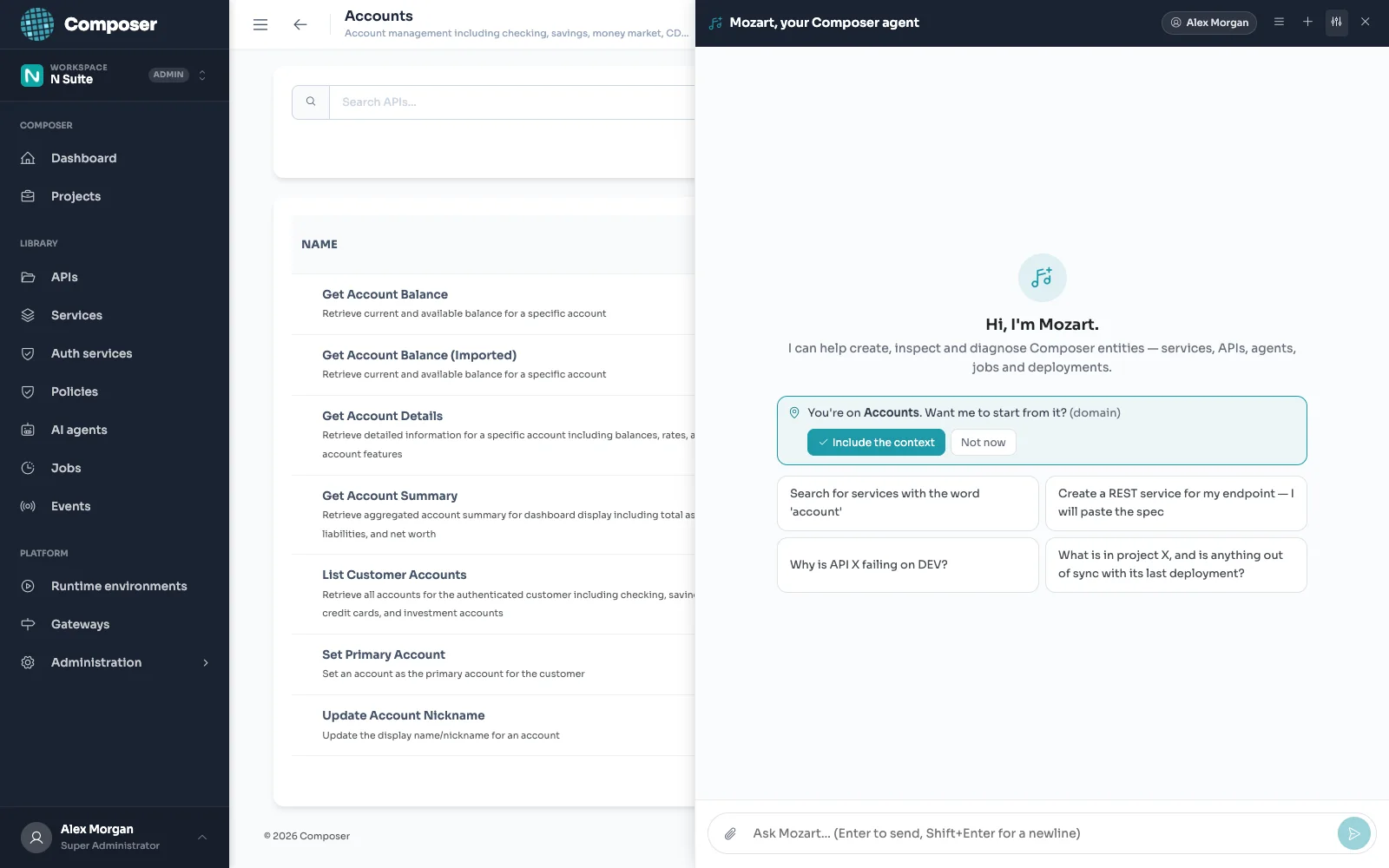Start a new Mozart chat
The image size is (1389, 868).
click(1307, 22)
